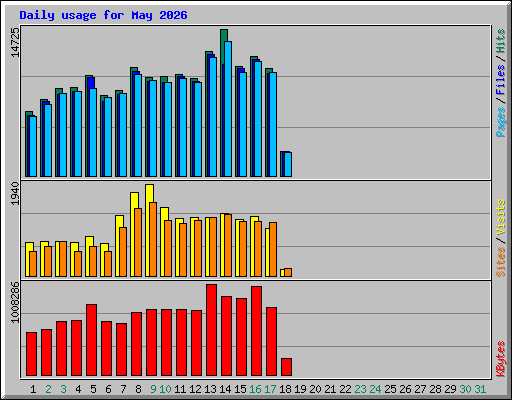The height and width of the screenshot is (400, 512).
Task: Click day 8 on the x-axis
Action: point(138,389)
